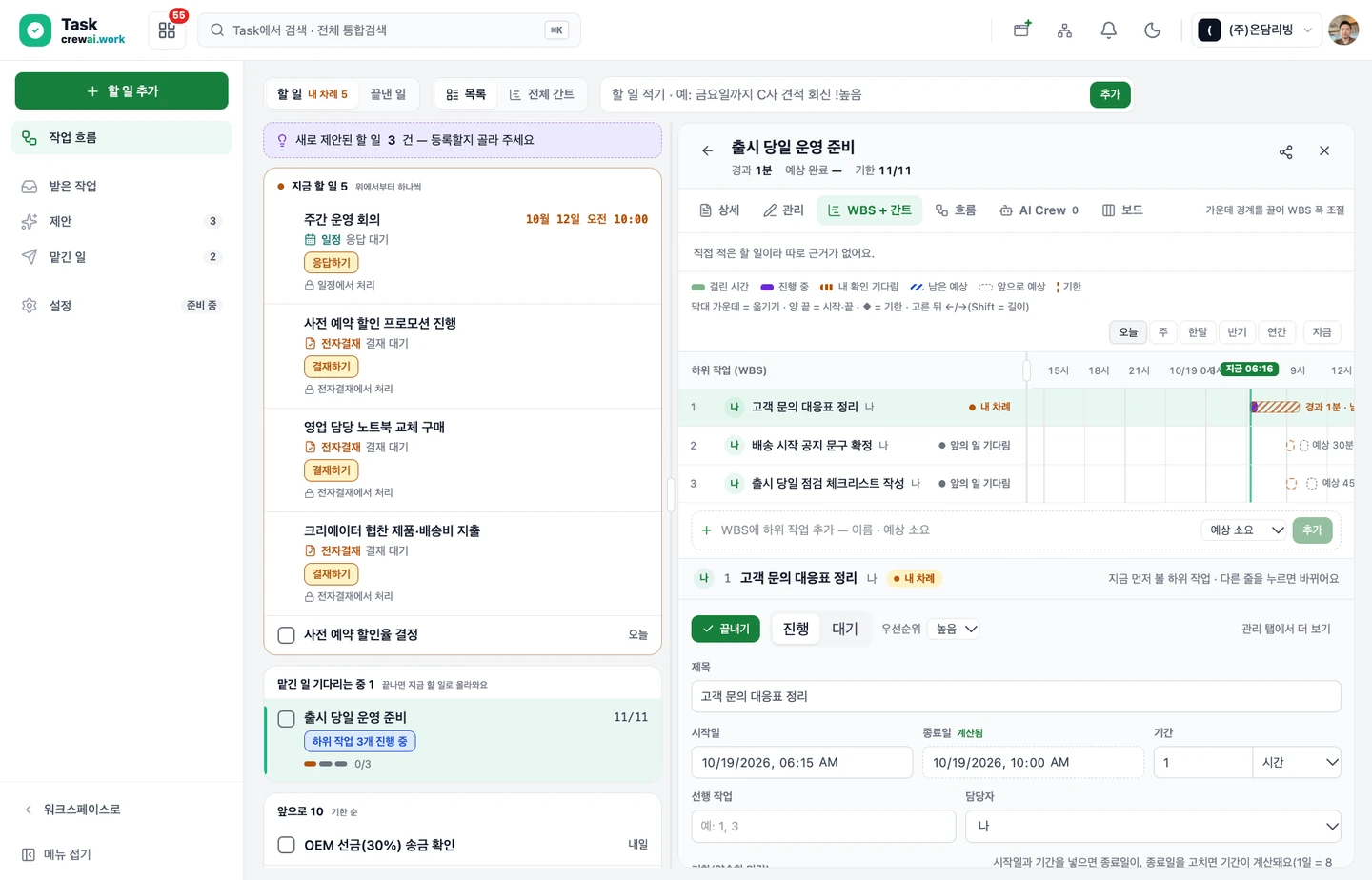Open the notifications bell
1372x880 pixels.
coord(1109,30)
